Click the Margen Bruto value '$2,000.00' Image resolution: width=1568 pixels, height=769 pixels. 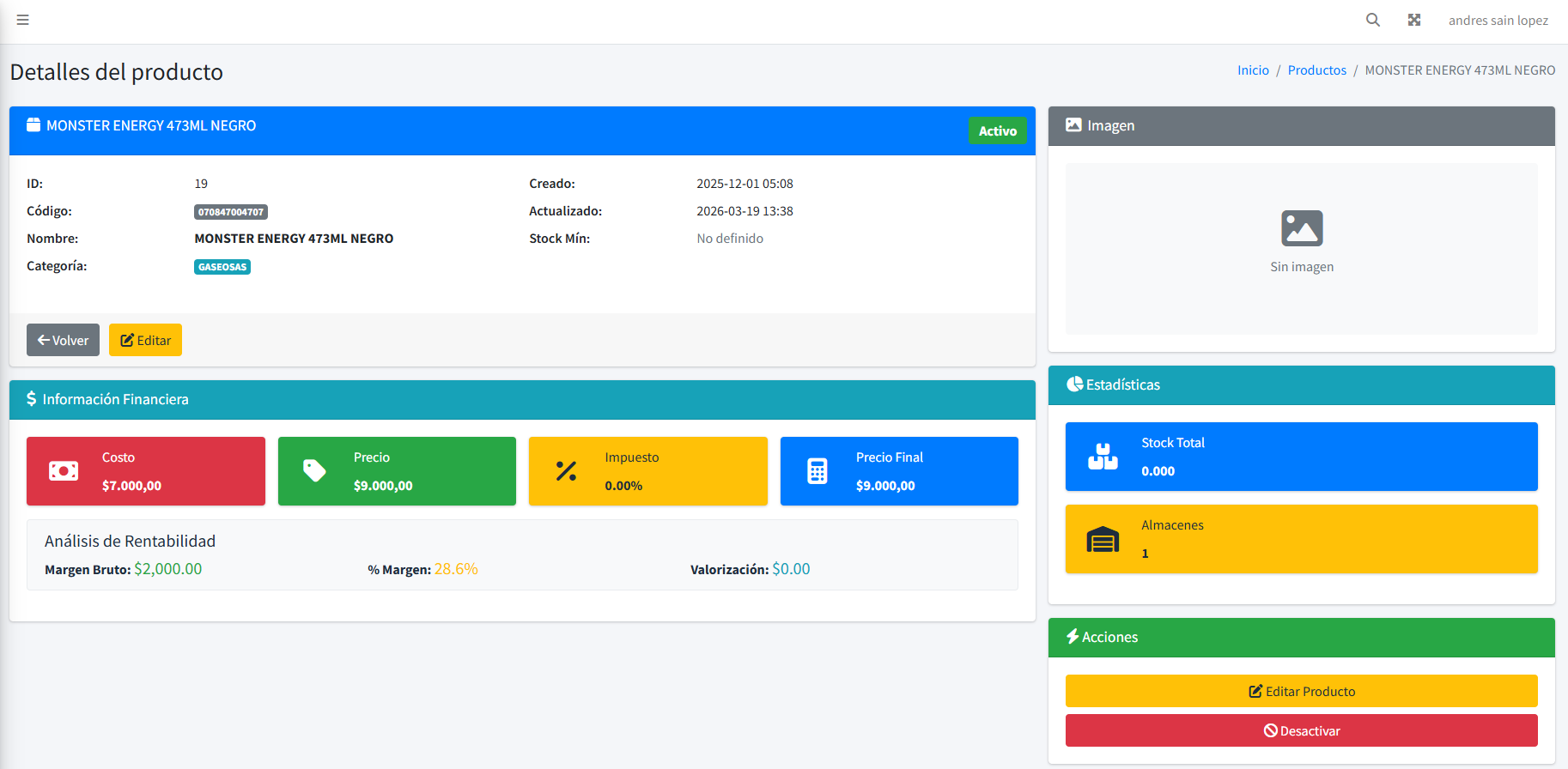tap(168, 569)
